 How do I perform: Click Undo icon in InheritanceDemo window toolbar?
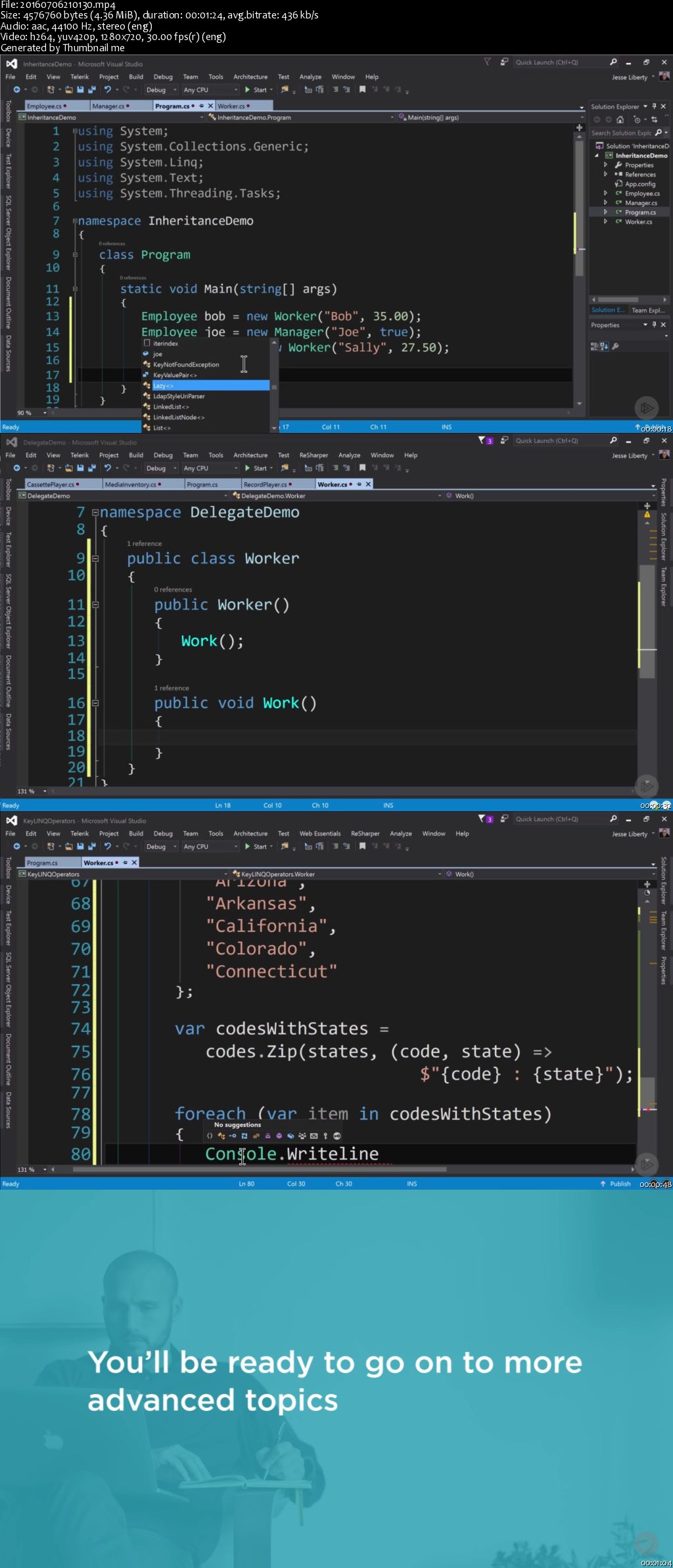pos(107,90)
